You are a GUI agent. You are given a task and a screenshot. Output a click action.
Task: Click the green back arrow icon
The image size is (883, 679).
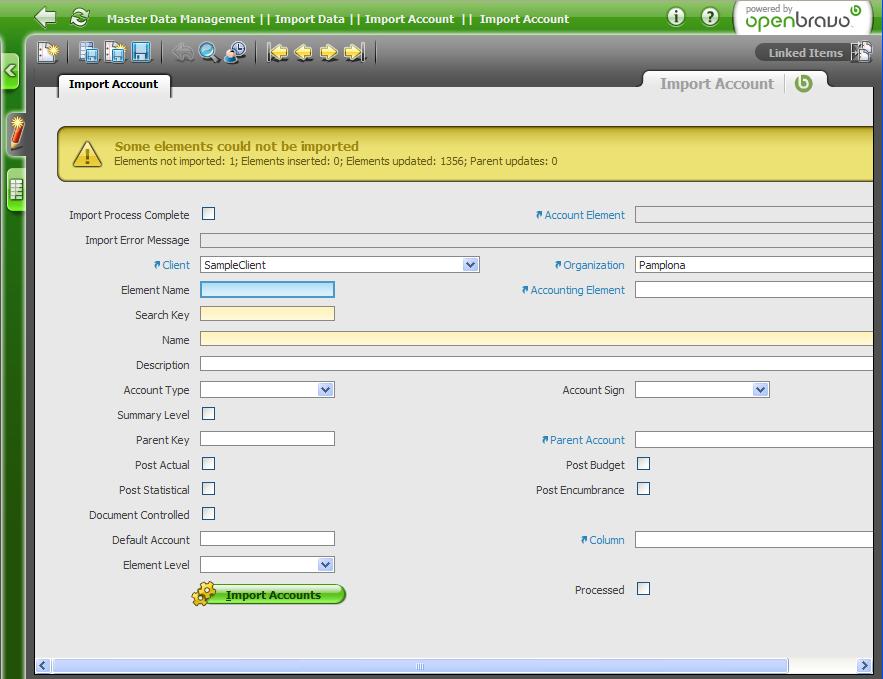tap(45, 18)
